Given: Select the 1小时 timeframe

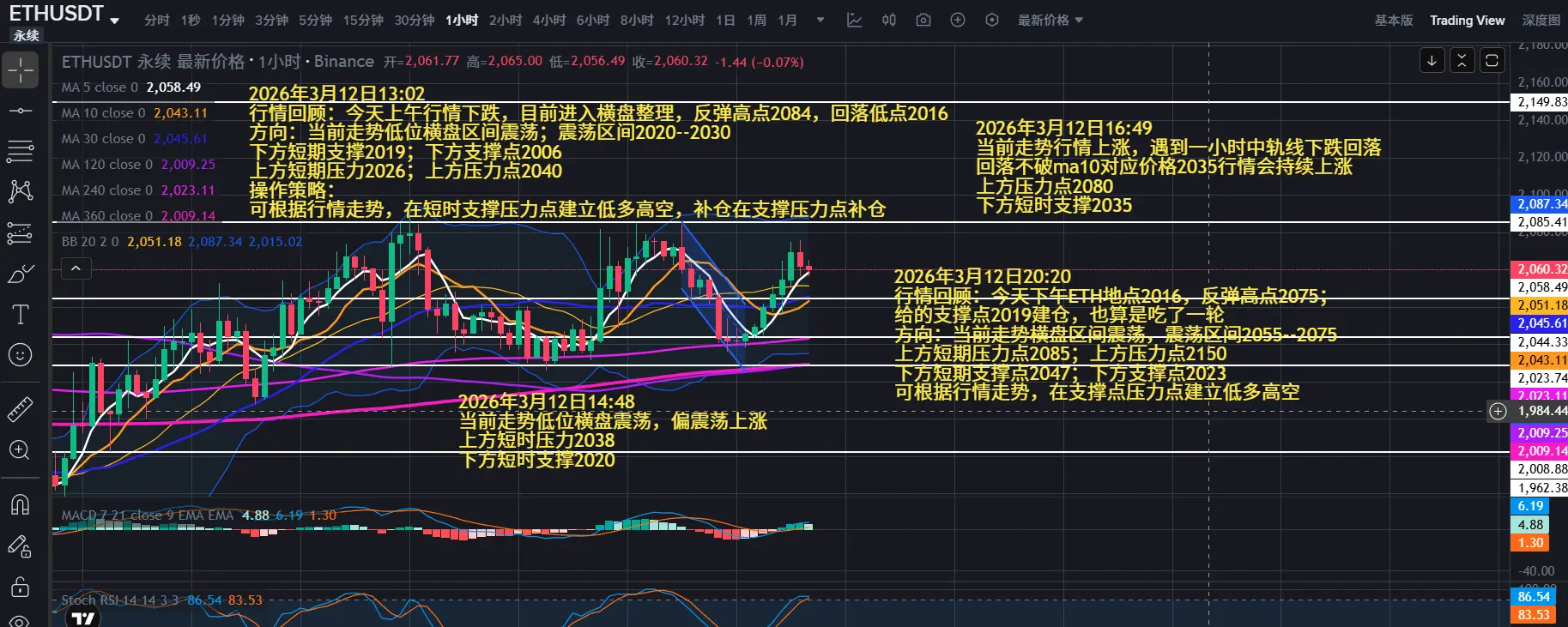Looking at the screenshot, I should coord(462,20).
